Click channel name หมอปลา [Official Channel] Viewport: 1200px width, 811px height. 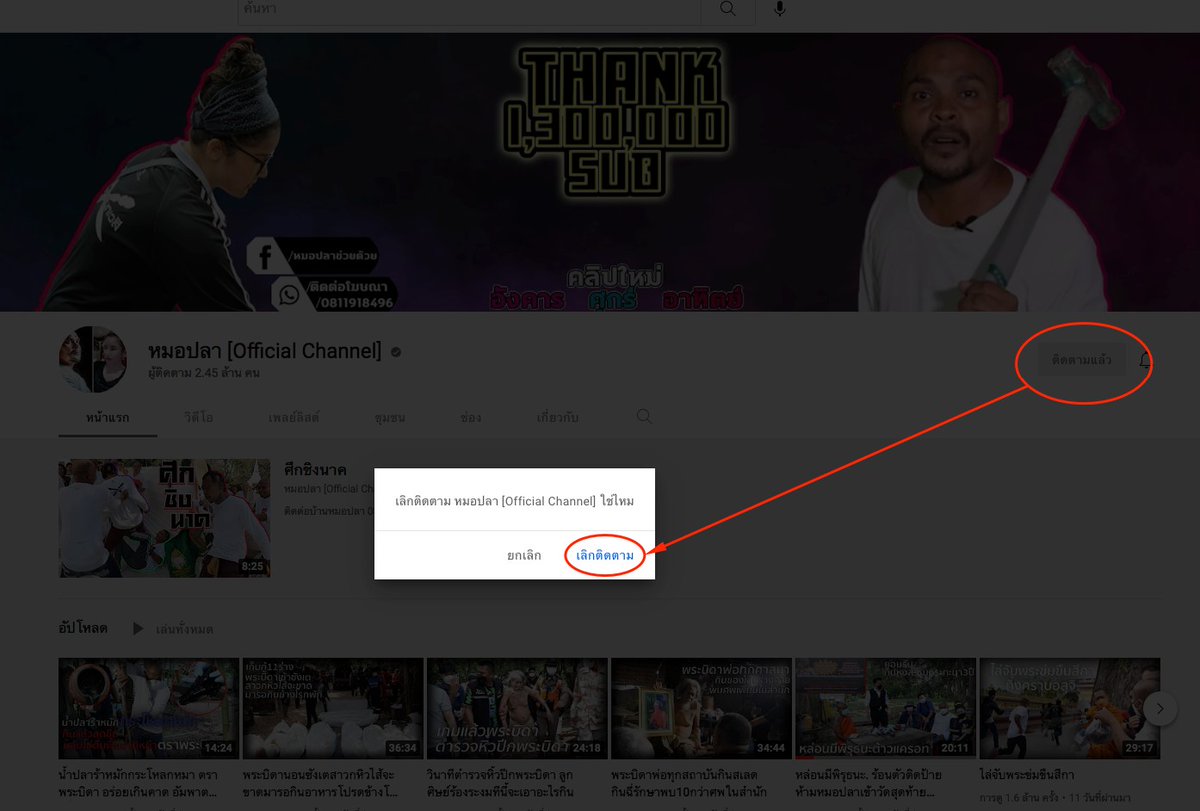point(265,351)
